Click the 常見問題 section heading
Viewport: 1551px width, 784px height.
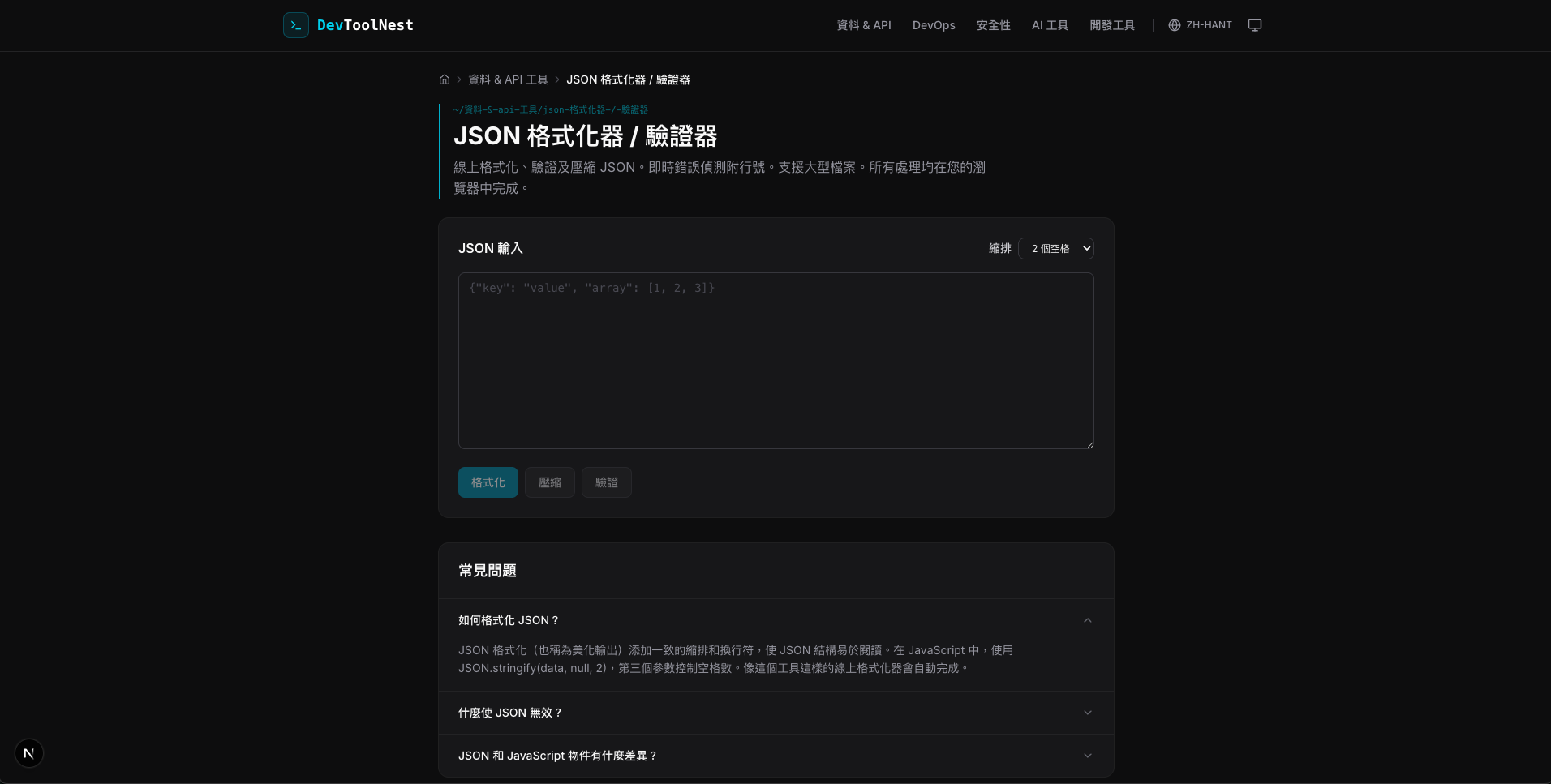click(x=488, y=571)
